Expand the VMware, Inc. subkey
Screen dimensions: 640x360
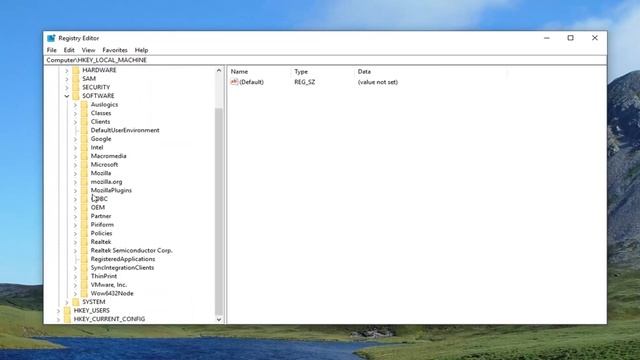[x=76, y=285]
